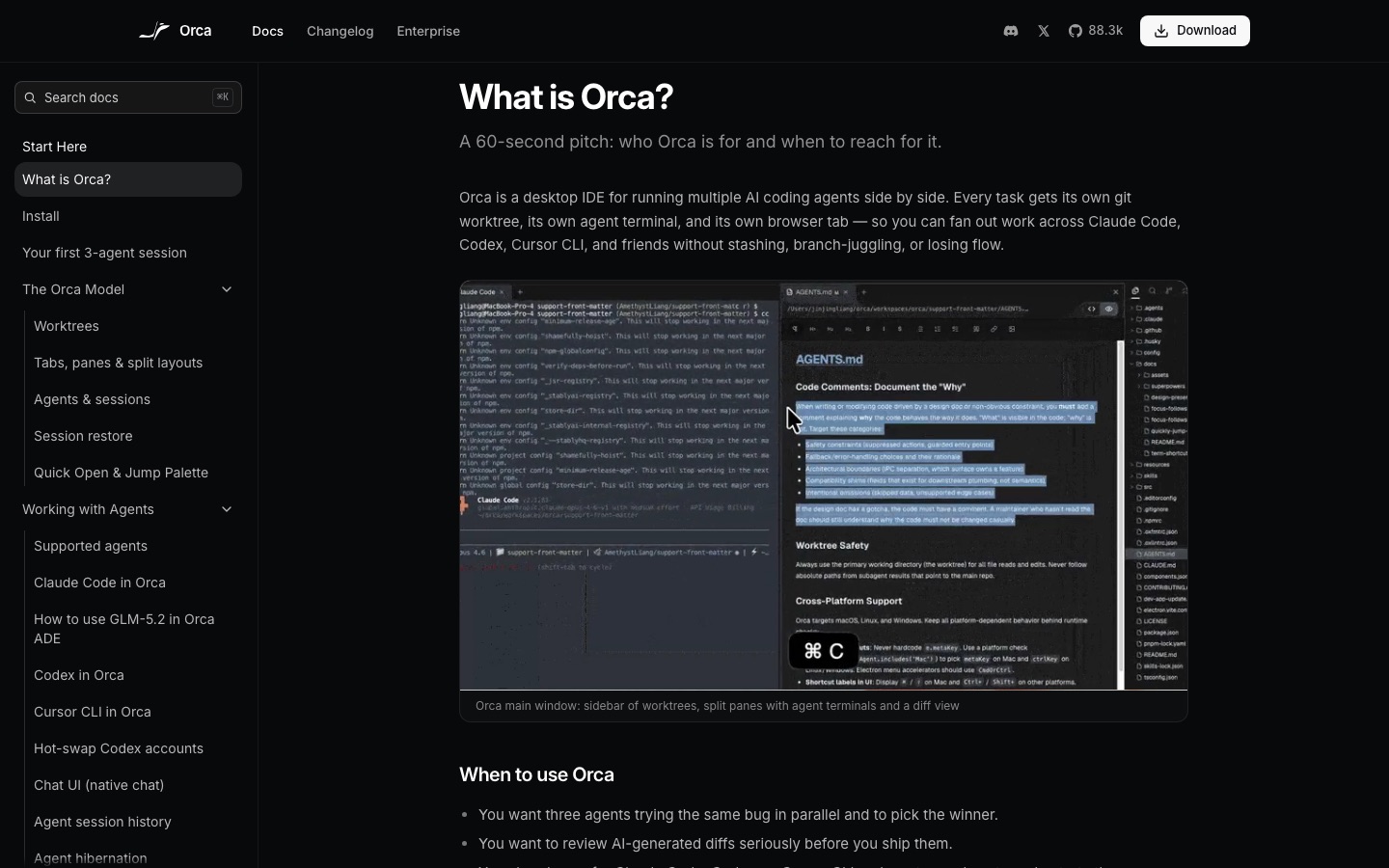Open the Enterprise nav item
Image resolution: width=1389 pixels, height=868 pixels.
click(x=428, y=31)
